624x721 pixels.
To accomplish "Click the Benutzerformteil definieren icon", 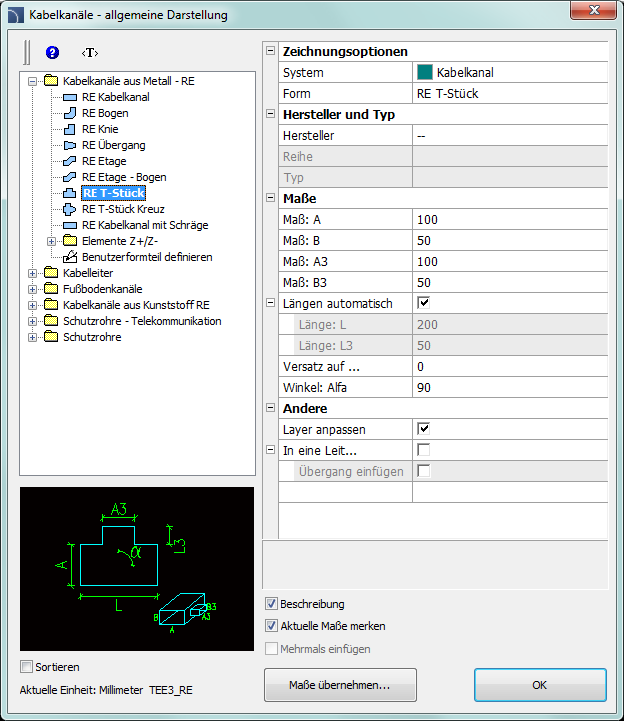I will pos(70,257).
